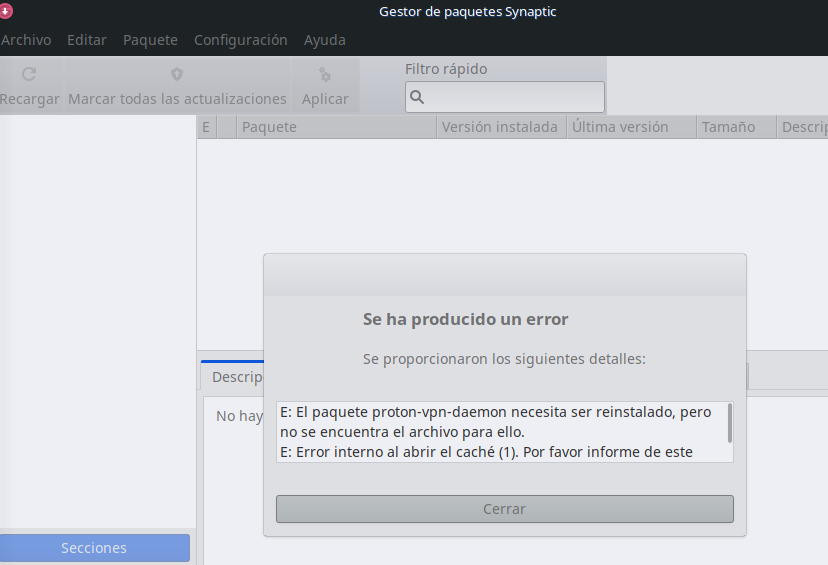Screen dimensions: 828x565
Task: Close the error dialog with Cerrar
Action: click(505, 509)
